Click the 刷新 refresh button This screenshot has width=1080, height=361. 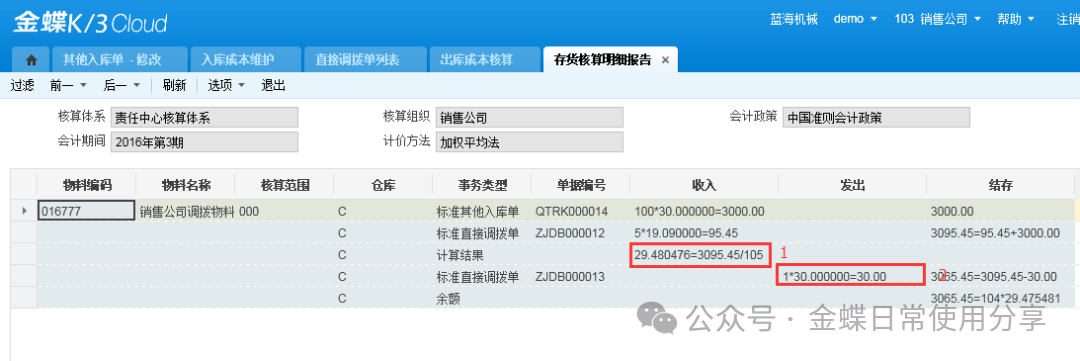point(174,85)
